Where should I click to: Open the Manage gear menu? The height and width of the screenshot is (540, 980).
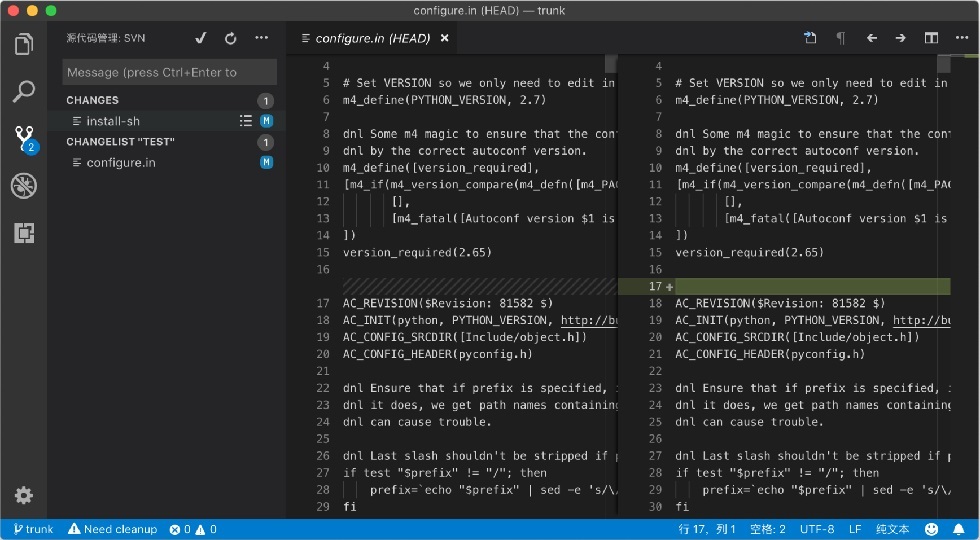pyautogui.click(x=24, y=496)
